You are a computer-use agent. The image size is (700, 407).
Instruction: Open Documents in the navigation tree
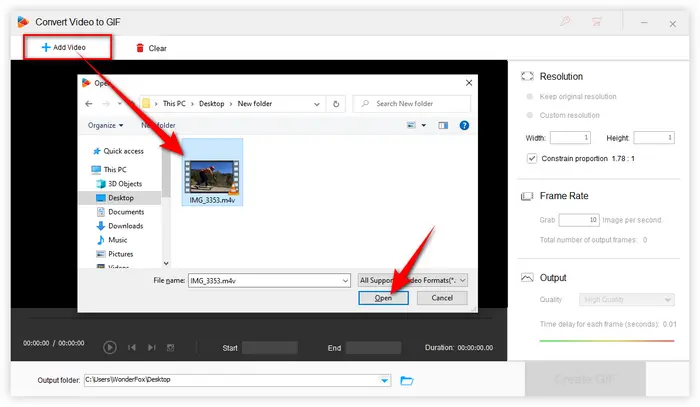(121, 212)
